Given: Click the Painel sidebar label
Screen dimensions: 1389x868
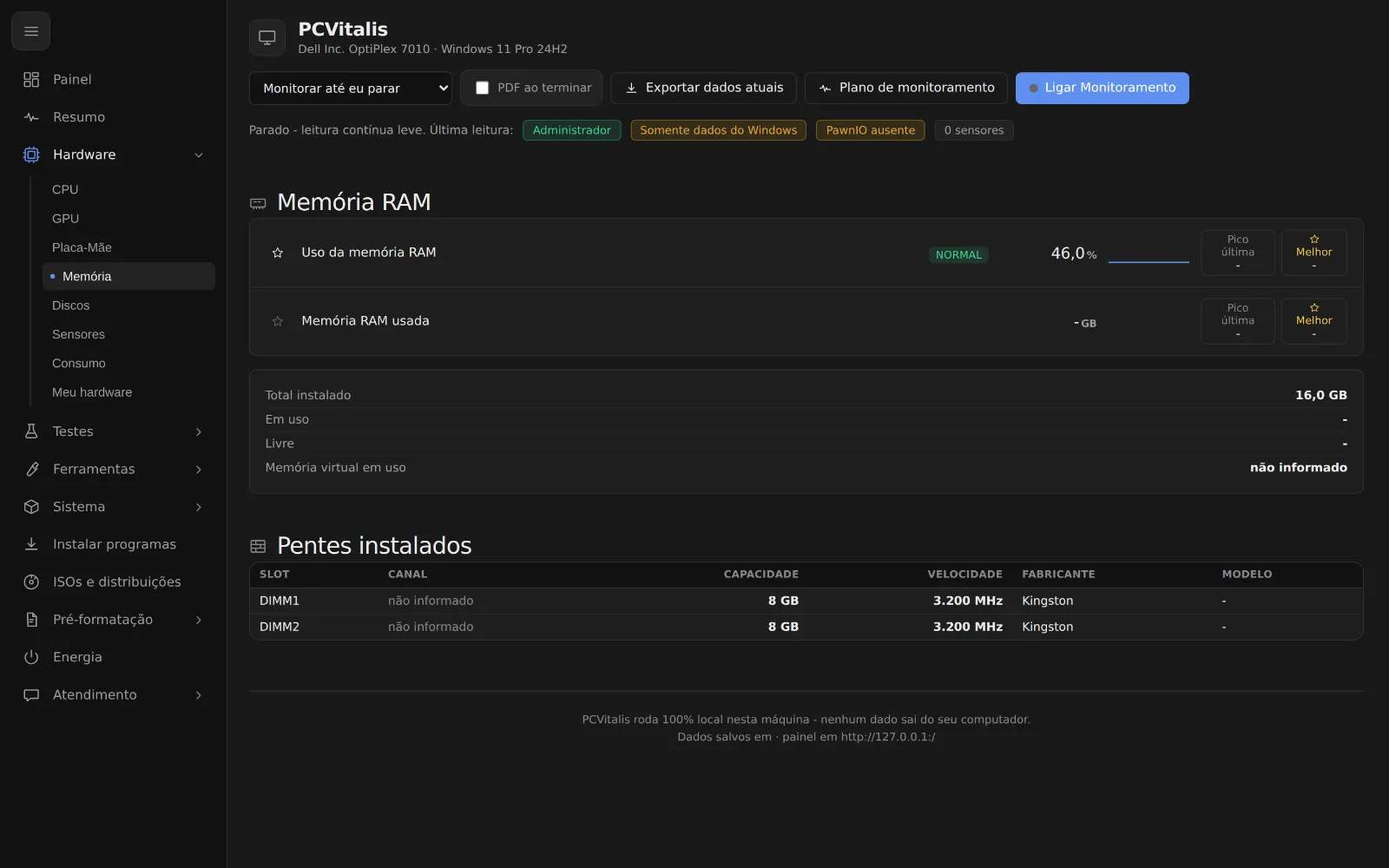Looking at the screenshot, I should coord(72,80).
